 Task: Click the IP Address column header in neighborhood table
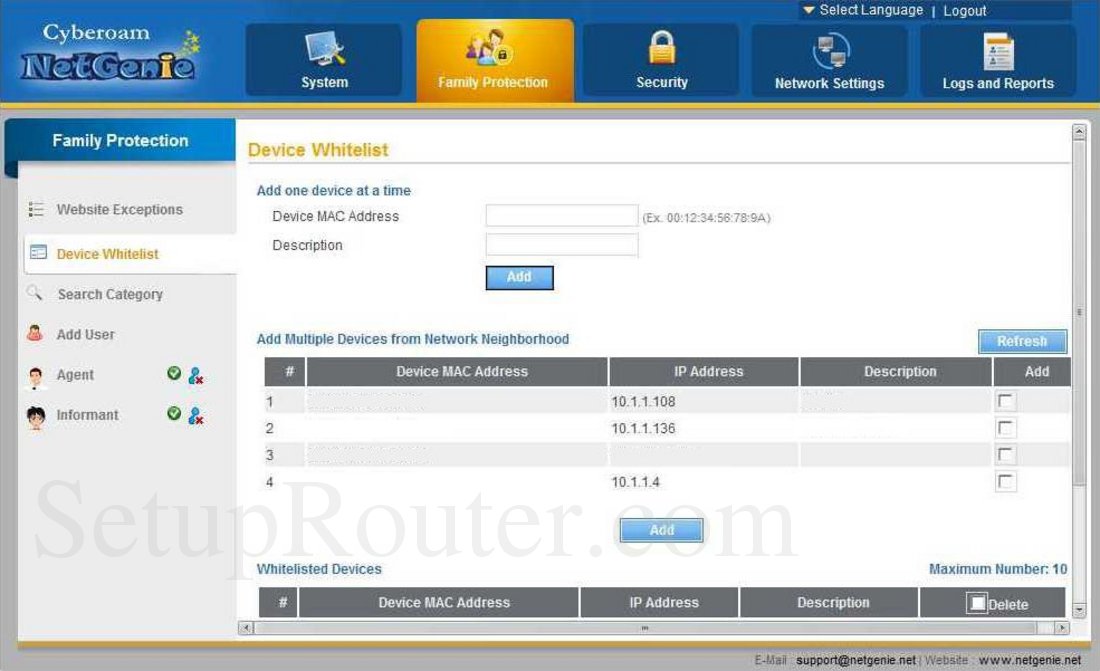(x=704, y=371)
